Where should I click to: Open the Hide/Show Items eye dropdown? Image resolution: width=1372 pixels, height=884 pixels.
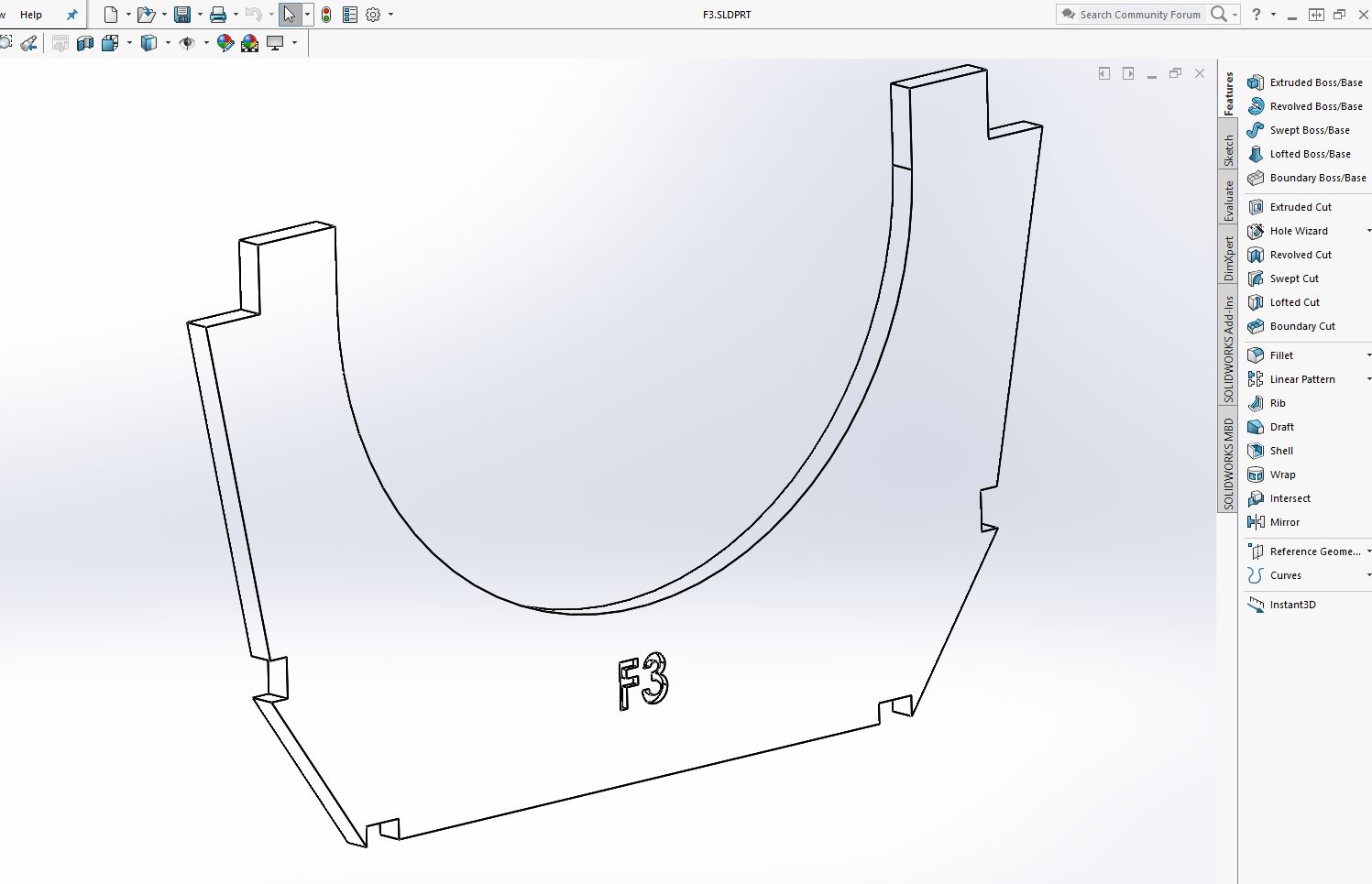(206, 43)
